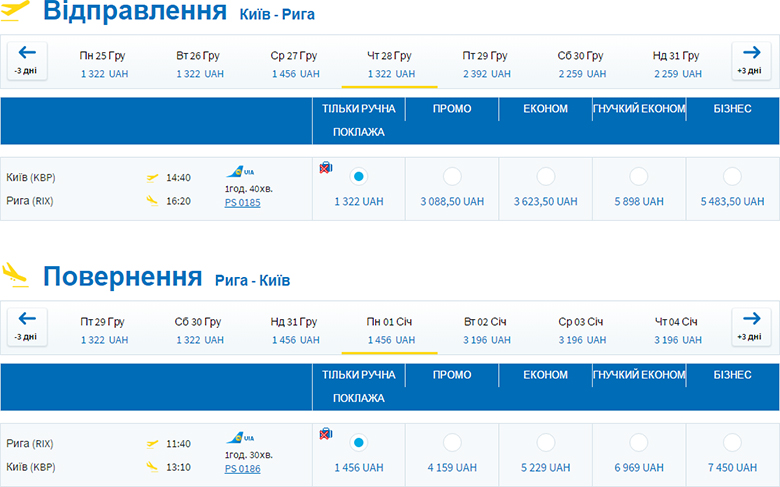Select departure date Пт 29 Гру
Image resolution: width=780 pixels, height=487 pixels.
pyautogui.click(x=488, y=64)
